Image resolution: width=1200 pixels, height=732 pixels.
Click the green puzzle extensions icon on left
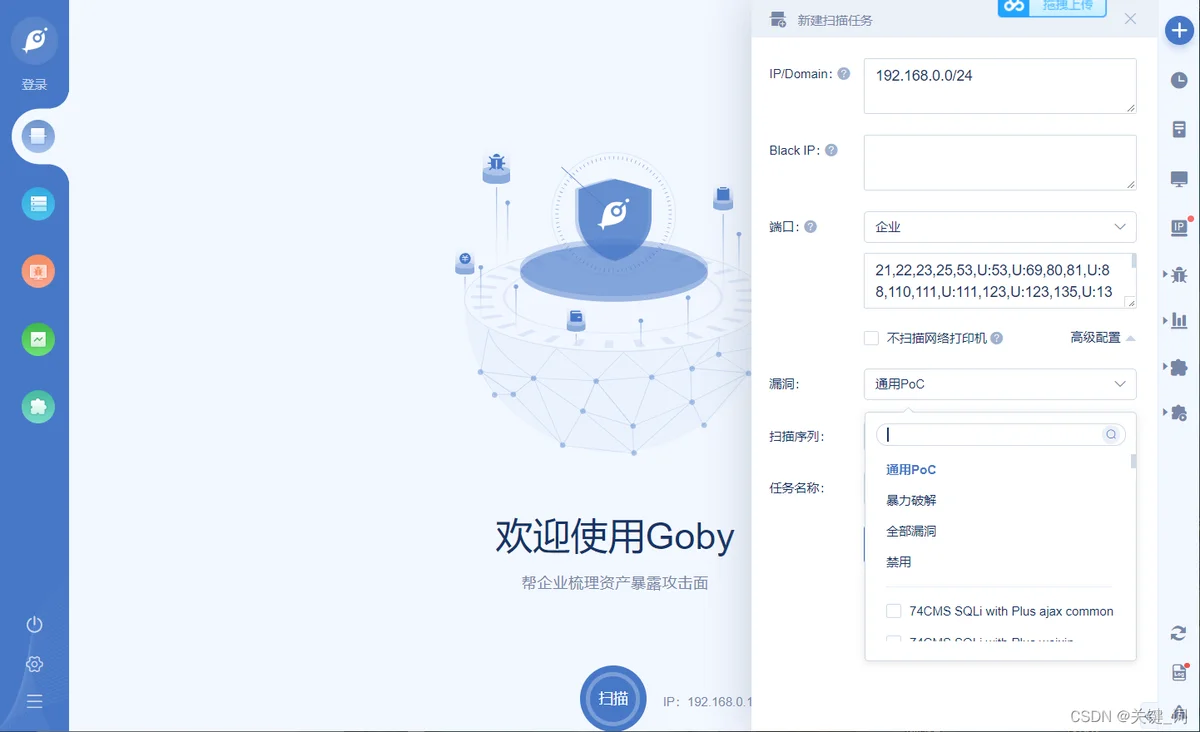(x=38, y=407)
